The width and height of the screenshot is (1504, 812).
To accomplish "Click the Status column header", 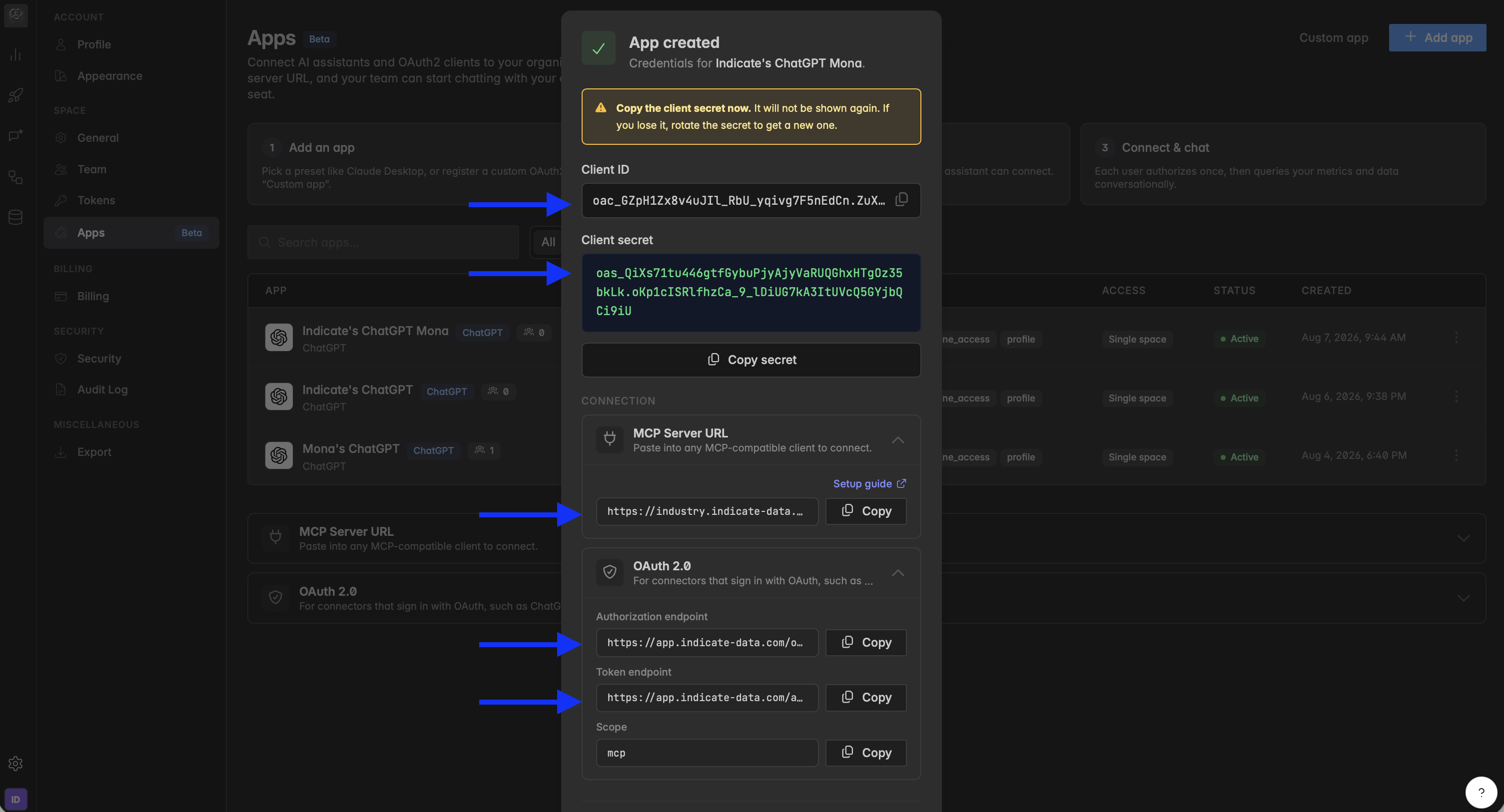I will [1234, 291].
